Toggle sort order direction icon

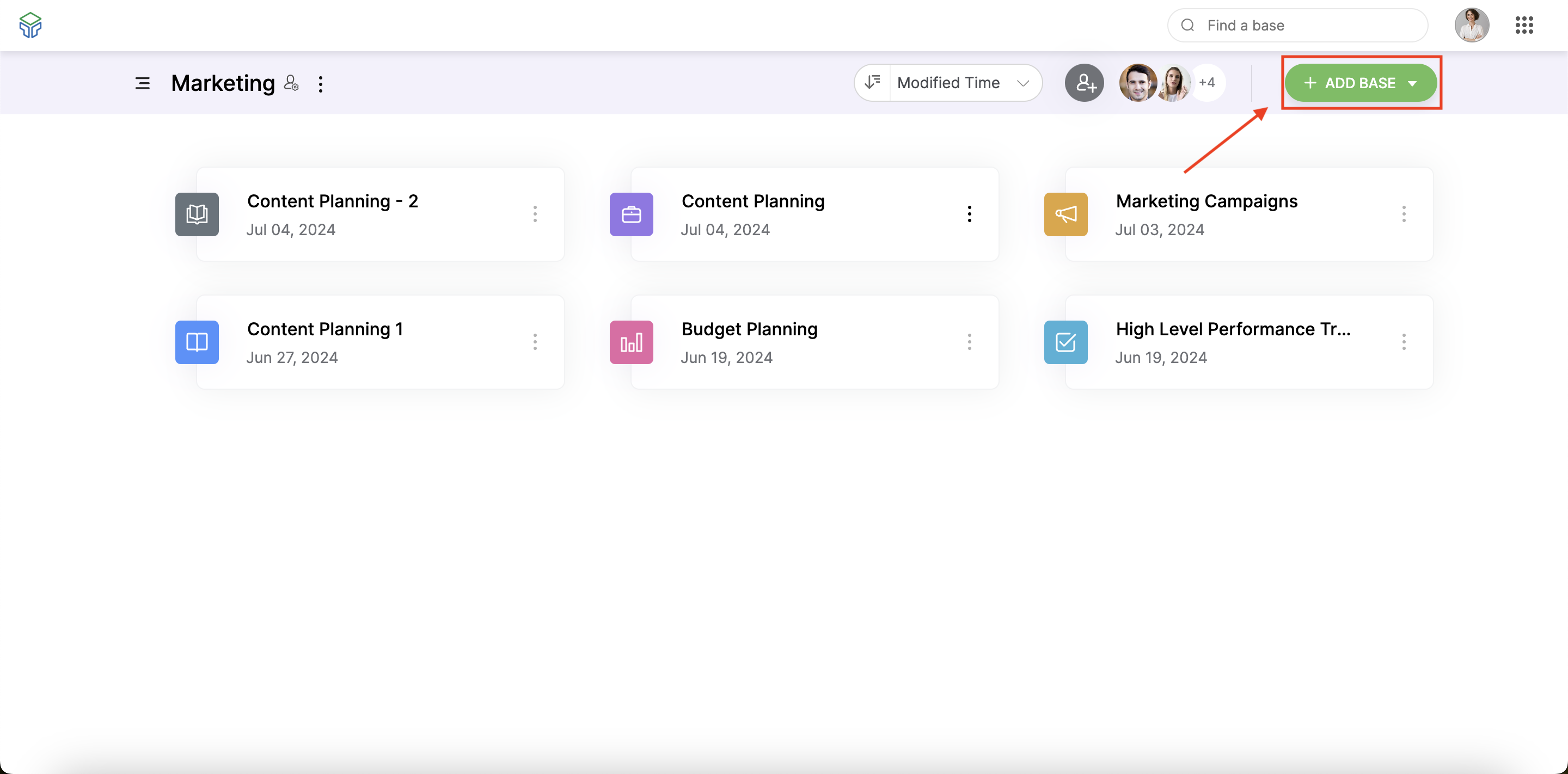click(872, 83)
